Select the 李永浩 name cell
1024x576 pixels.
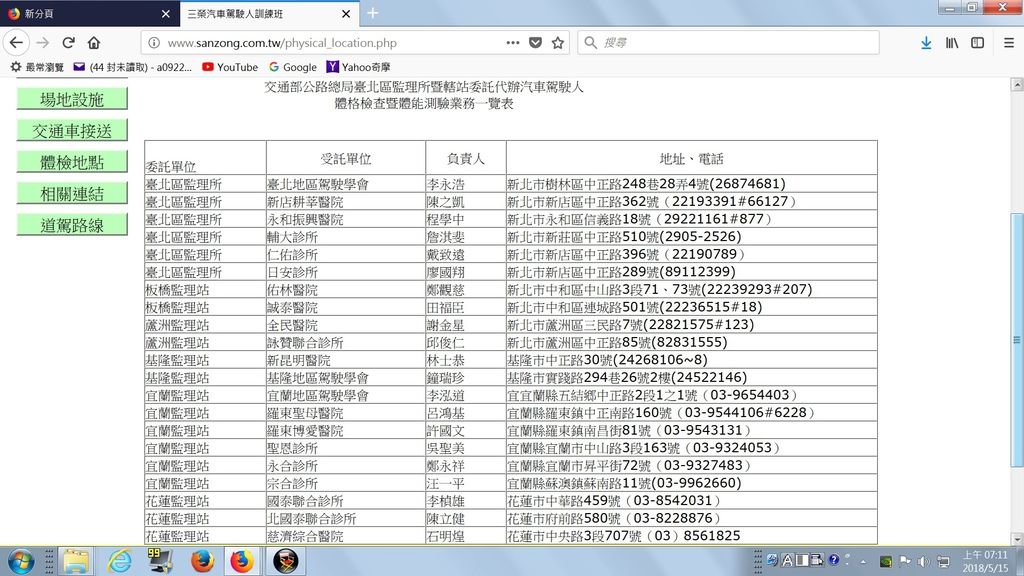[466, 184]
